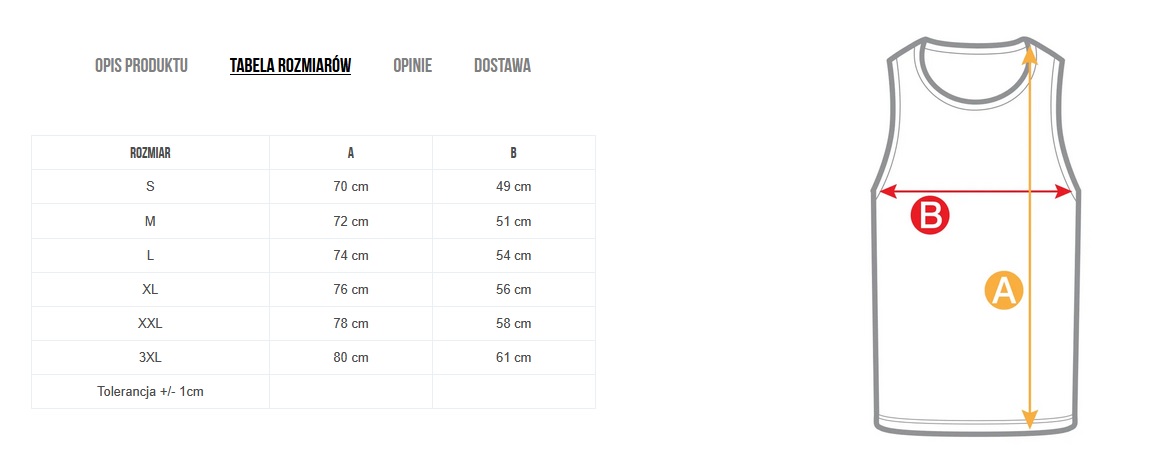Click the red B measurement badge

929,215
